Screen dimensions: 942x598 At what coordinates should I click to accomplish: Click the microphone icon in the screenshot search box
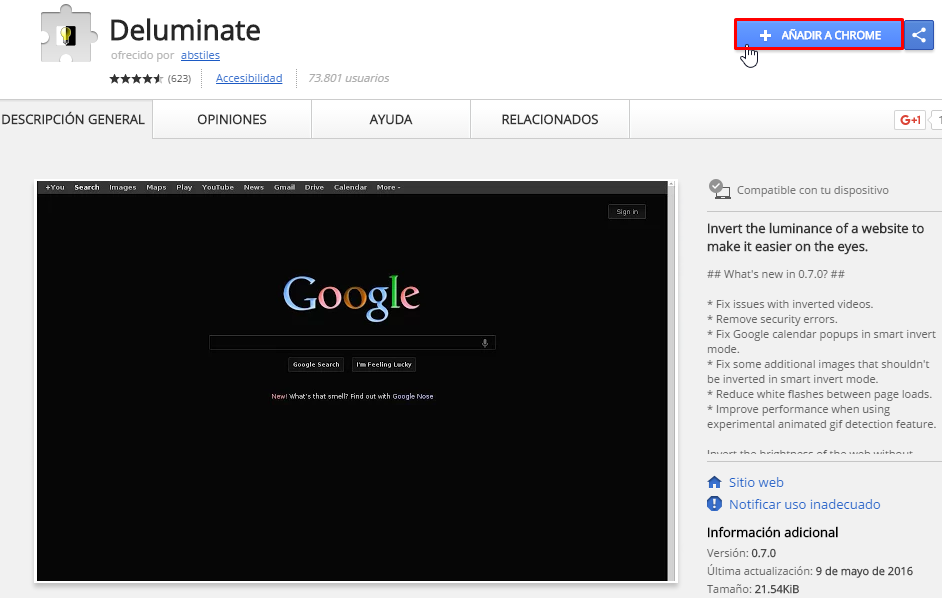[x=485, y=343]
